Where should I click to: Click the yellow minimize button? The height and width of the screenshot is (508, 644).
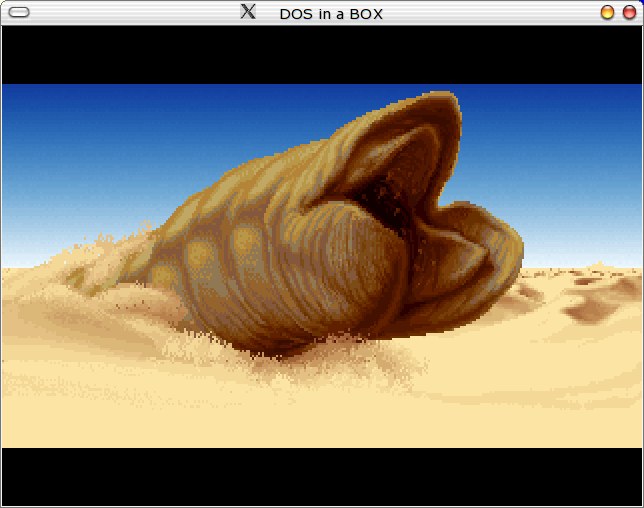[x=607, y=12]
